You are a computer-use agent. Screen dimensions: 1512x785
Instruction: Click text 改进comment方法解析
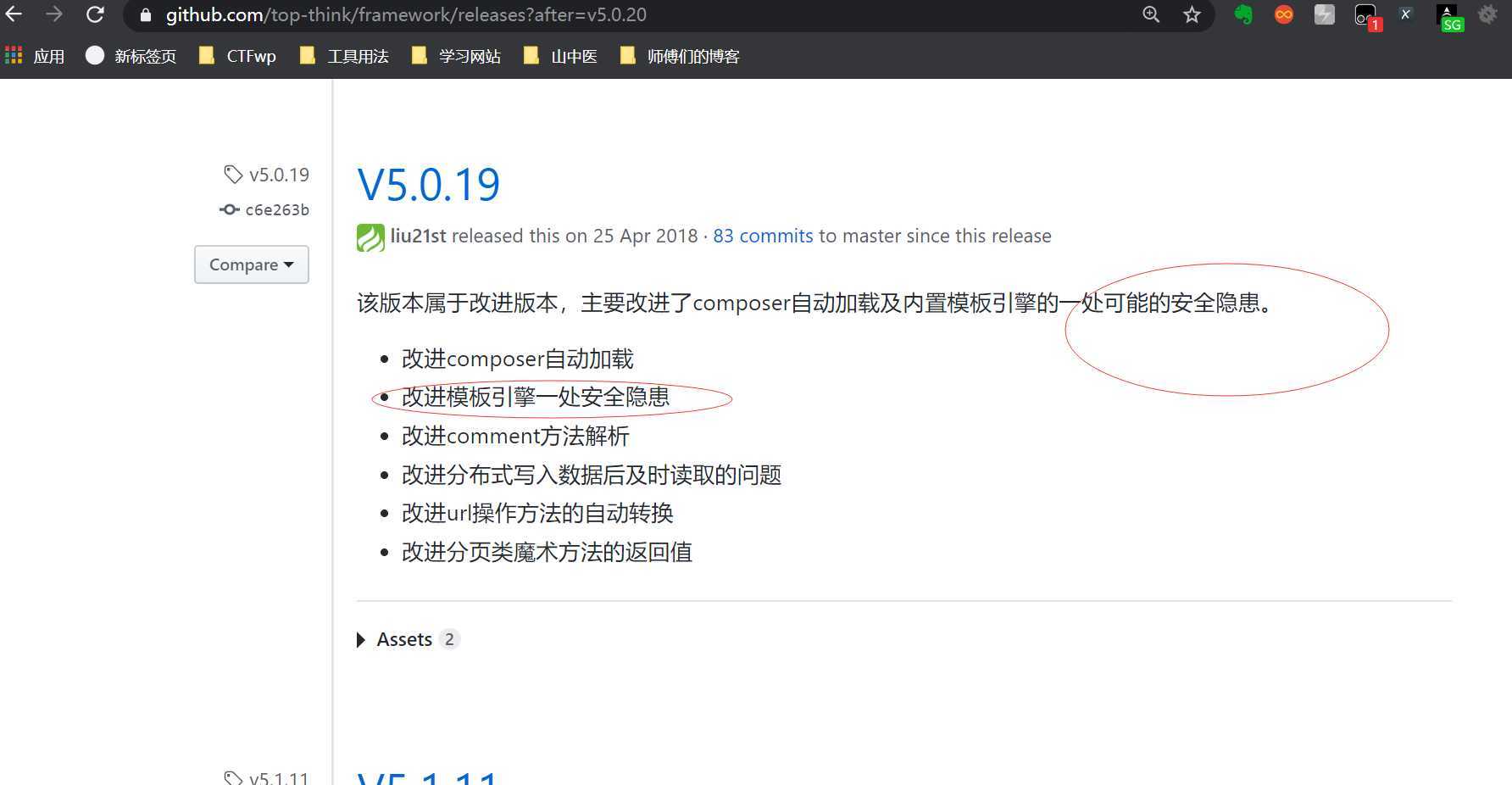pos(515,436)
